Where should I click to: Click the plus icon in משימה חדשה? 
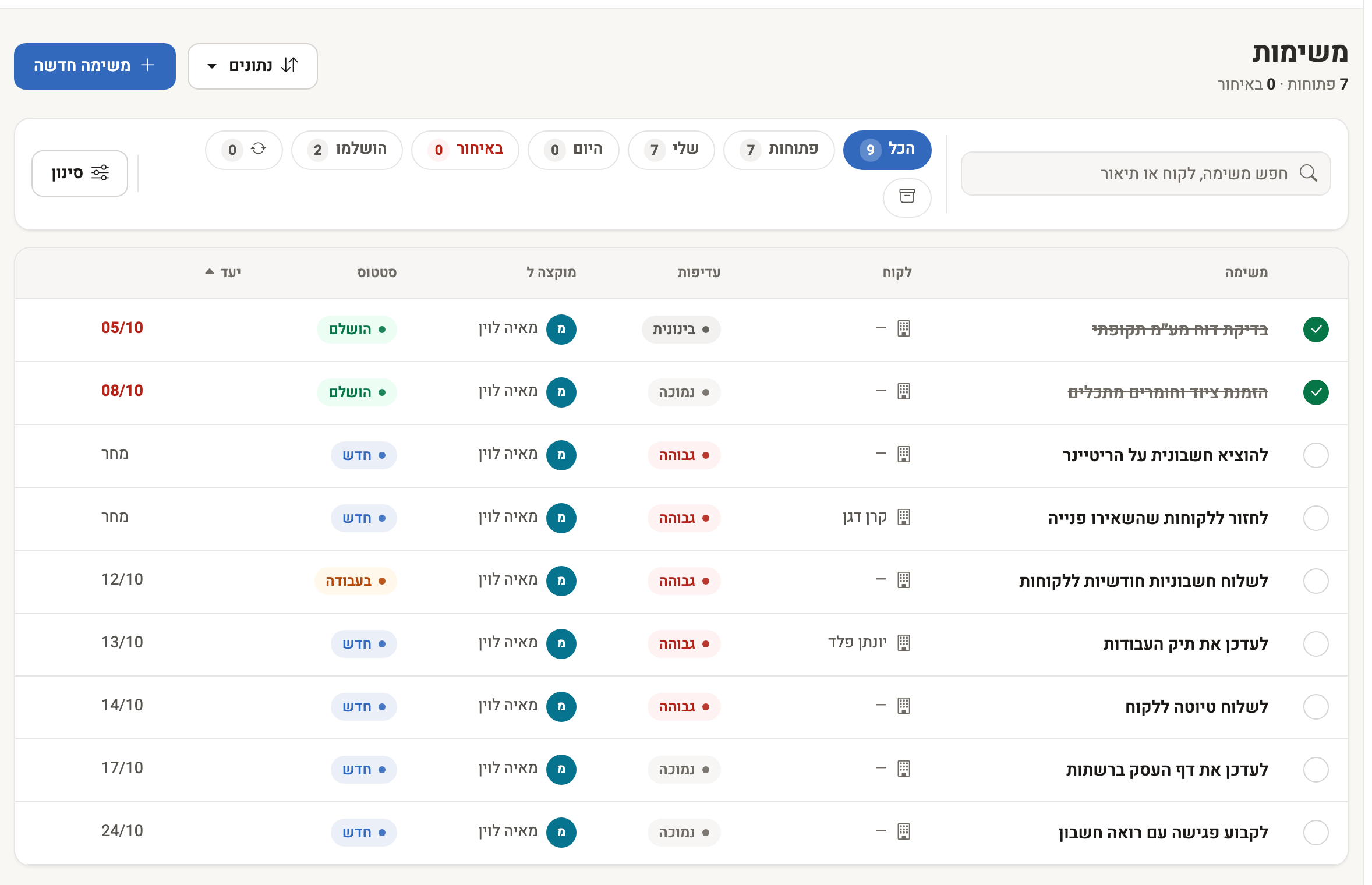click(x=148, y=65)
